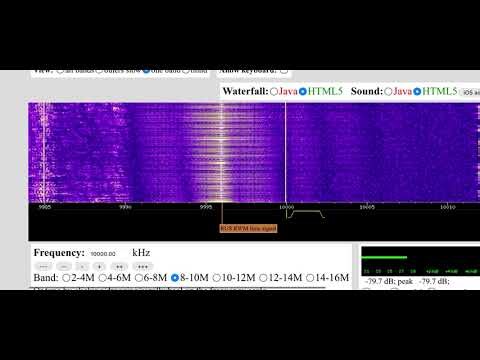
Task: Select the 8-10M band
Action: click(175, 278)
